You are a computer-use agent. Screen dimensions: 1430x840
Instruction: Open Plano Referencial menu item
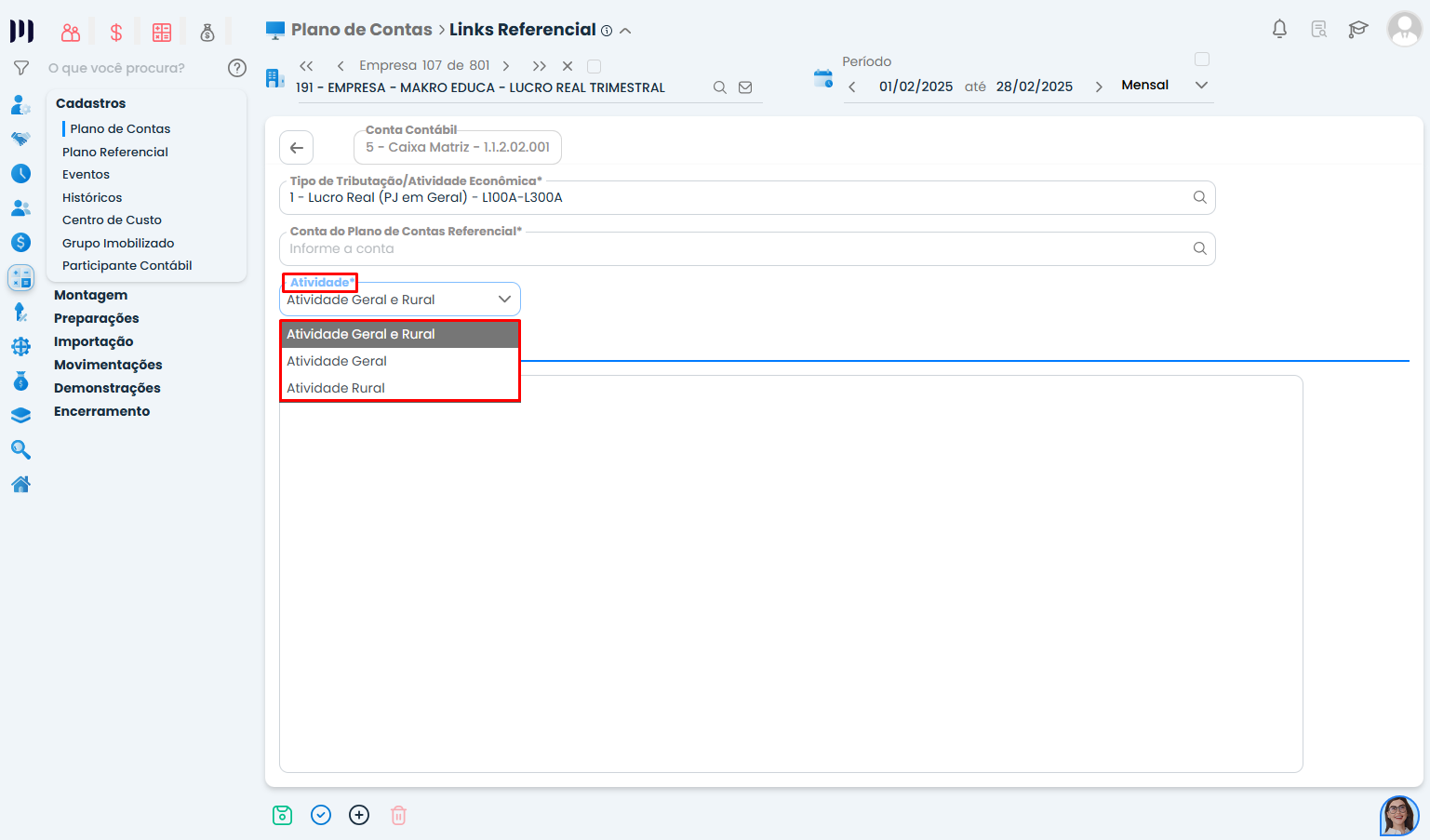pyautogui.click(x=115, y=152)
